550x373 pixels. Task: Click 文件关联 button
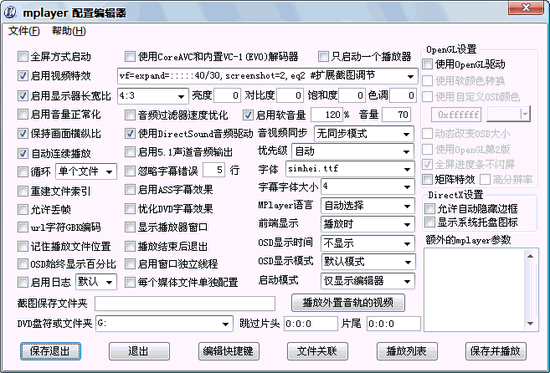317,351
